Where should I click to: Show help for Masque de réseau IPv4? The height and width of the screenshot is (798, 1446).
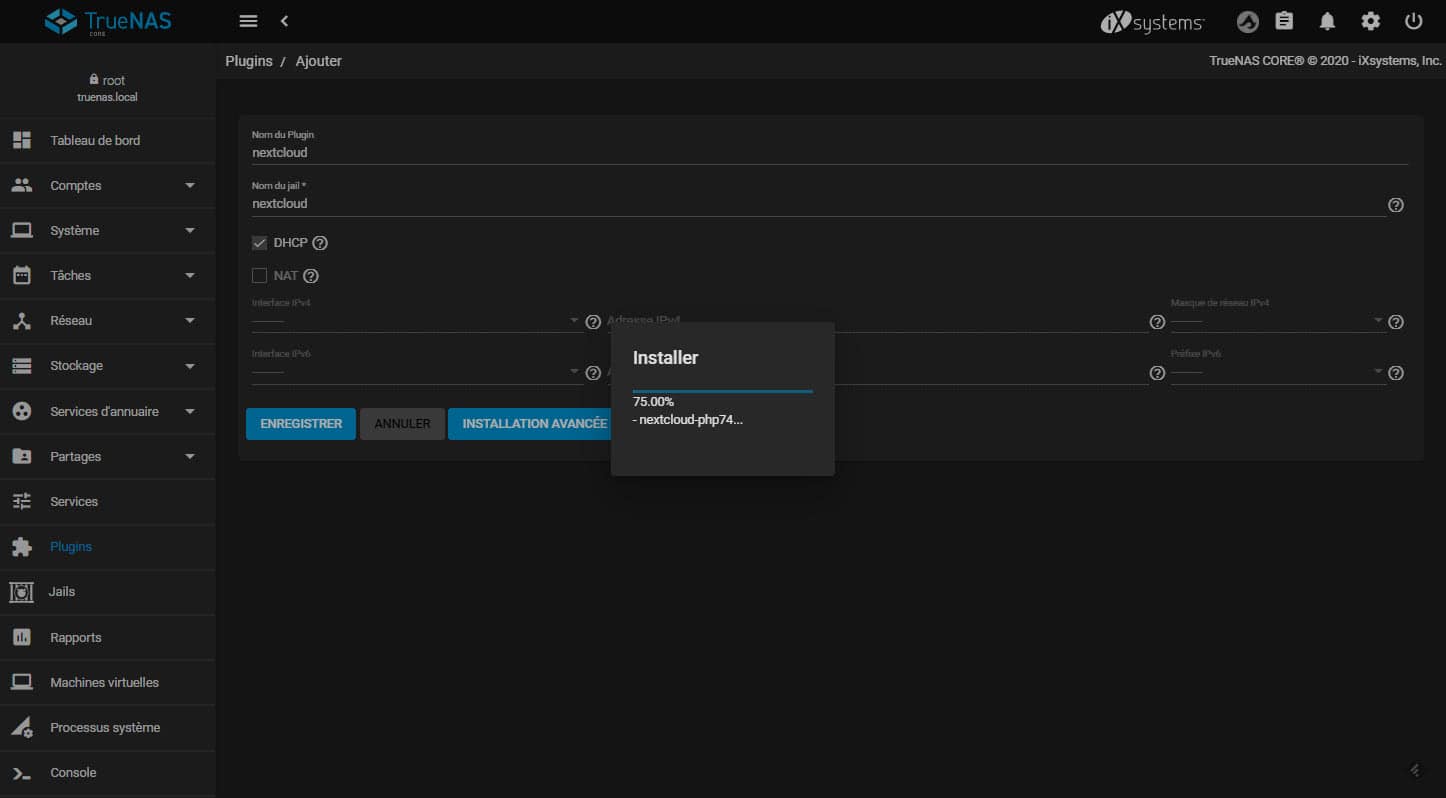(x=1396, y=322)
